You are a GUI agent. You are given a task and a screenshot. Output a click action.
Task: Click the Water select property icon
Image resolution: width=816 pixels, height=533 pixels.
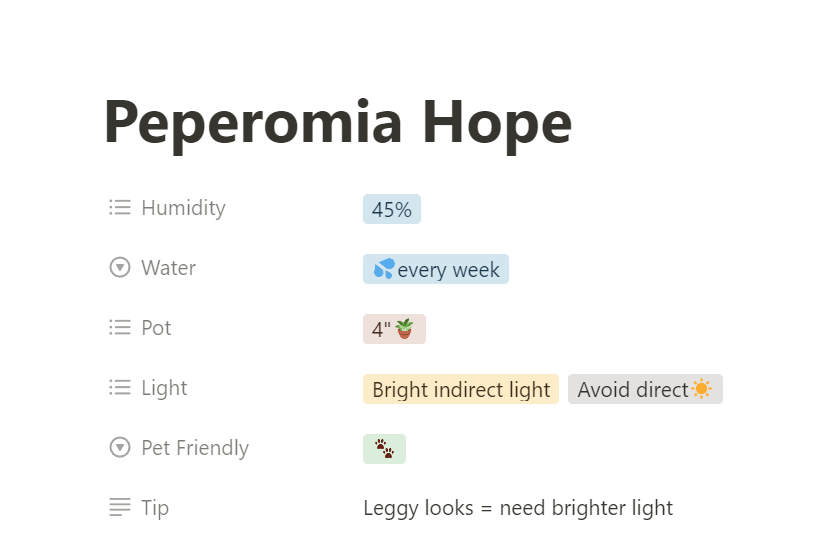[120, 268]
